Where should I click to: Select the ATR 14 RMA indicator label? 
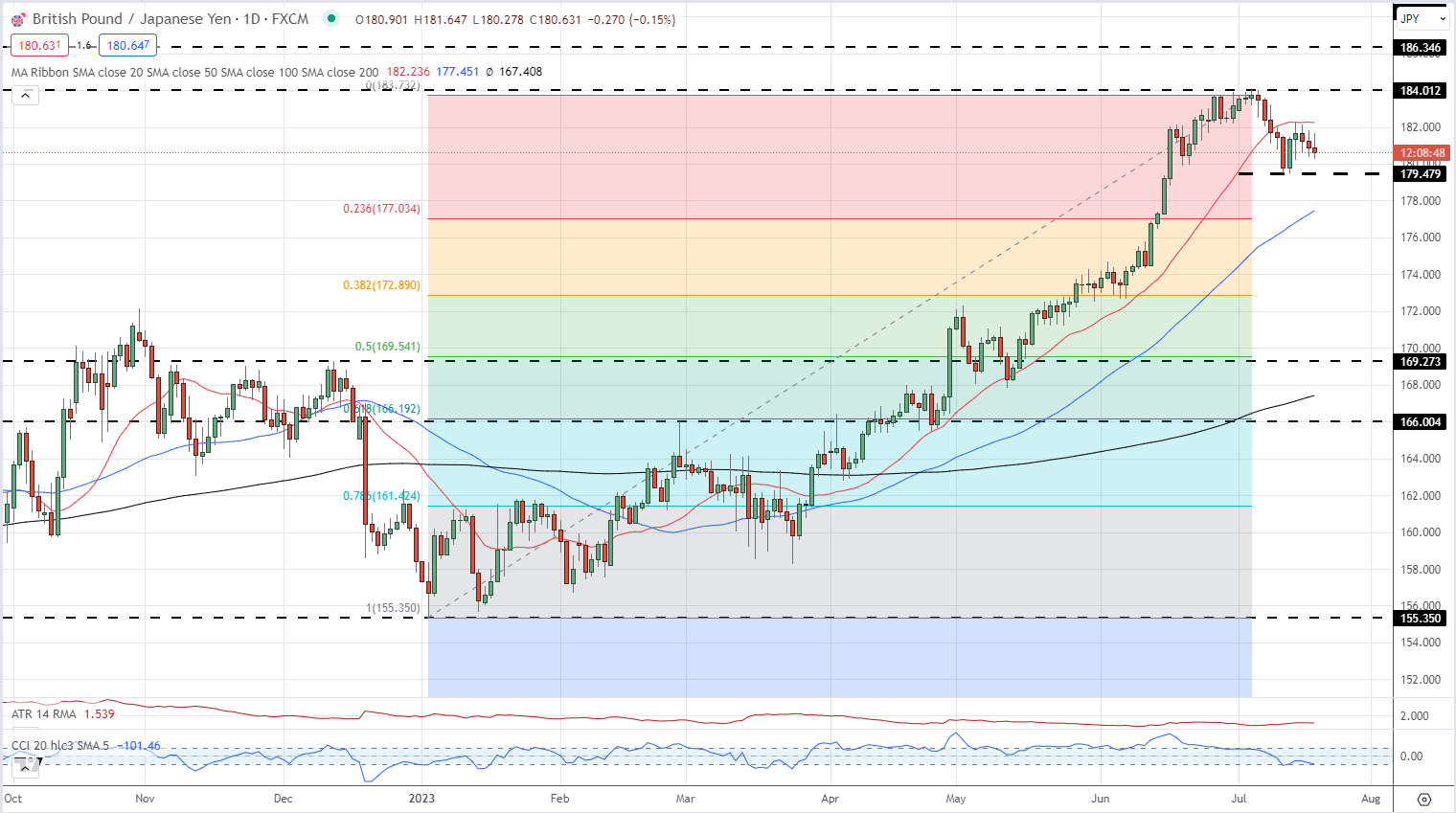point(43,714)
